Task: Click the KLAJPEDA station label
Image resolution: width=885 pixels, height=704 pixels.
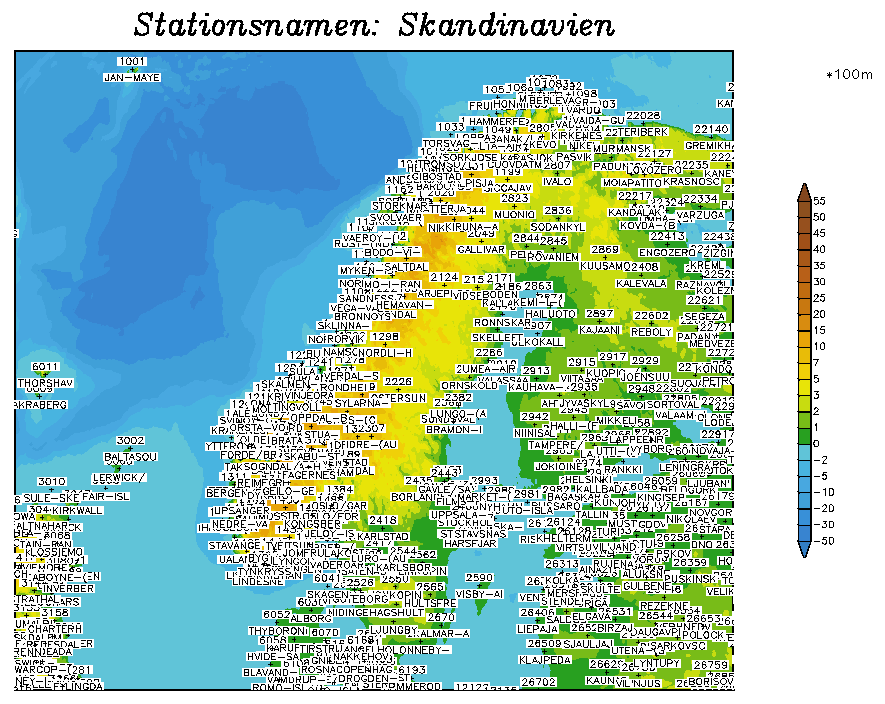Action: click(x=545, y=660)
